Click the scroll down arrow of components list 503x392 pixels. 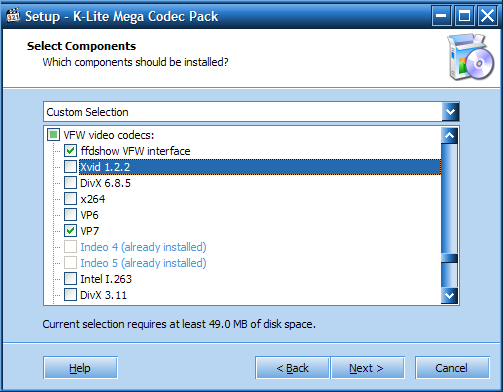[x=449, y=295]
